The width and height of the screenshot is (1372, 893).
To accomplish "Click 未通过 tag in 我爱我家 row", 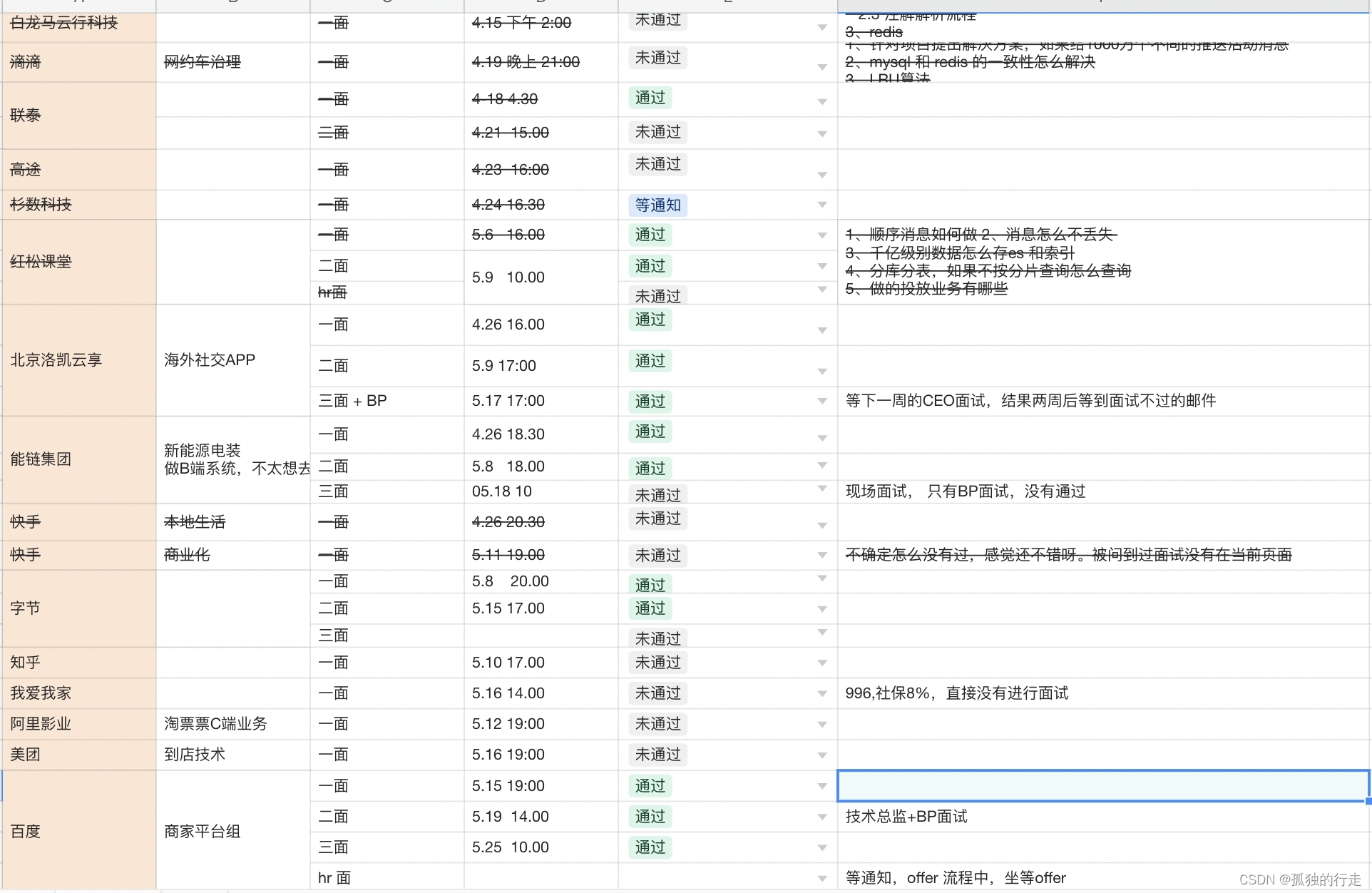I will pos(657,693).
